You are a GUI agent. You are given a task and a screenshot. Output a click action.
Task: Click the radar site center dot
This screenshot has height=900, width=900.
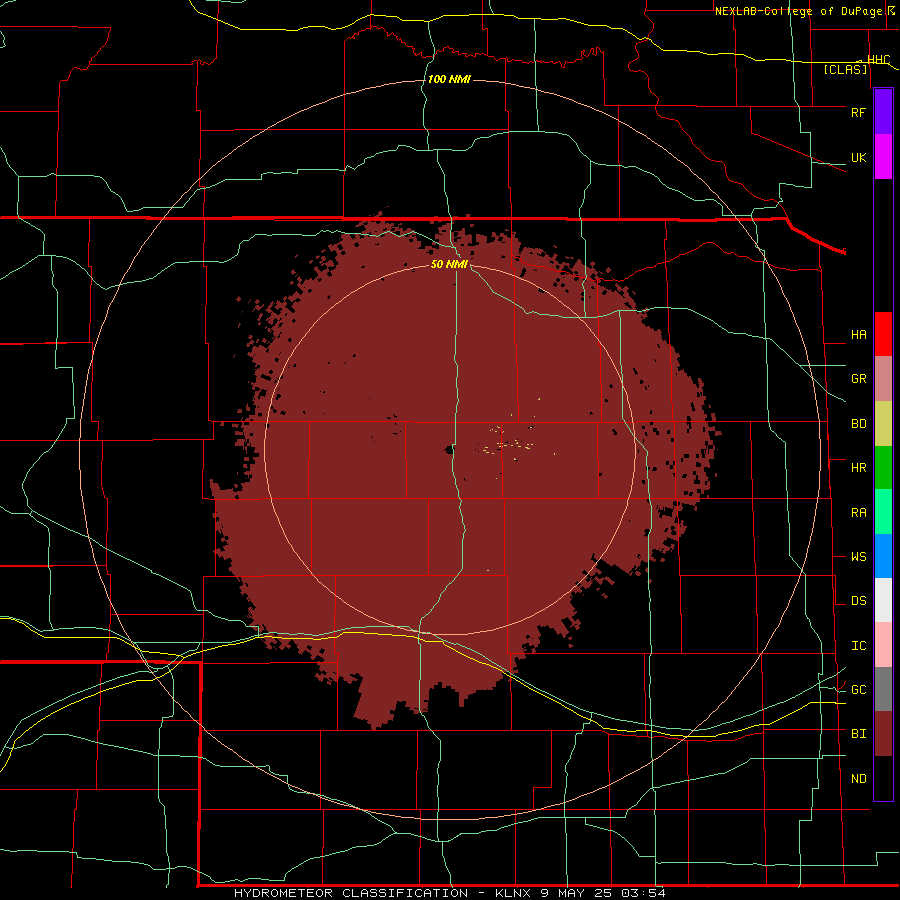[x=449, y=450]
